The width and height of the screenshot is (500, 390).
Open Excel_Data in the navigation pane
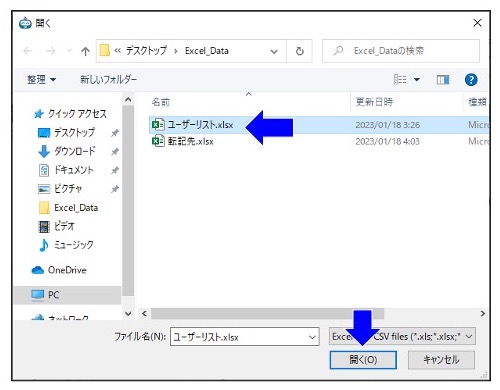pyautogui.click(x=76, y=208)
